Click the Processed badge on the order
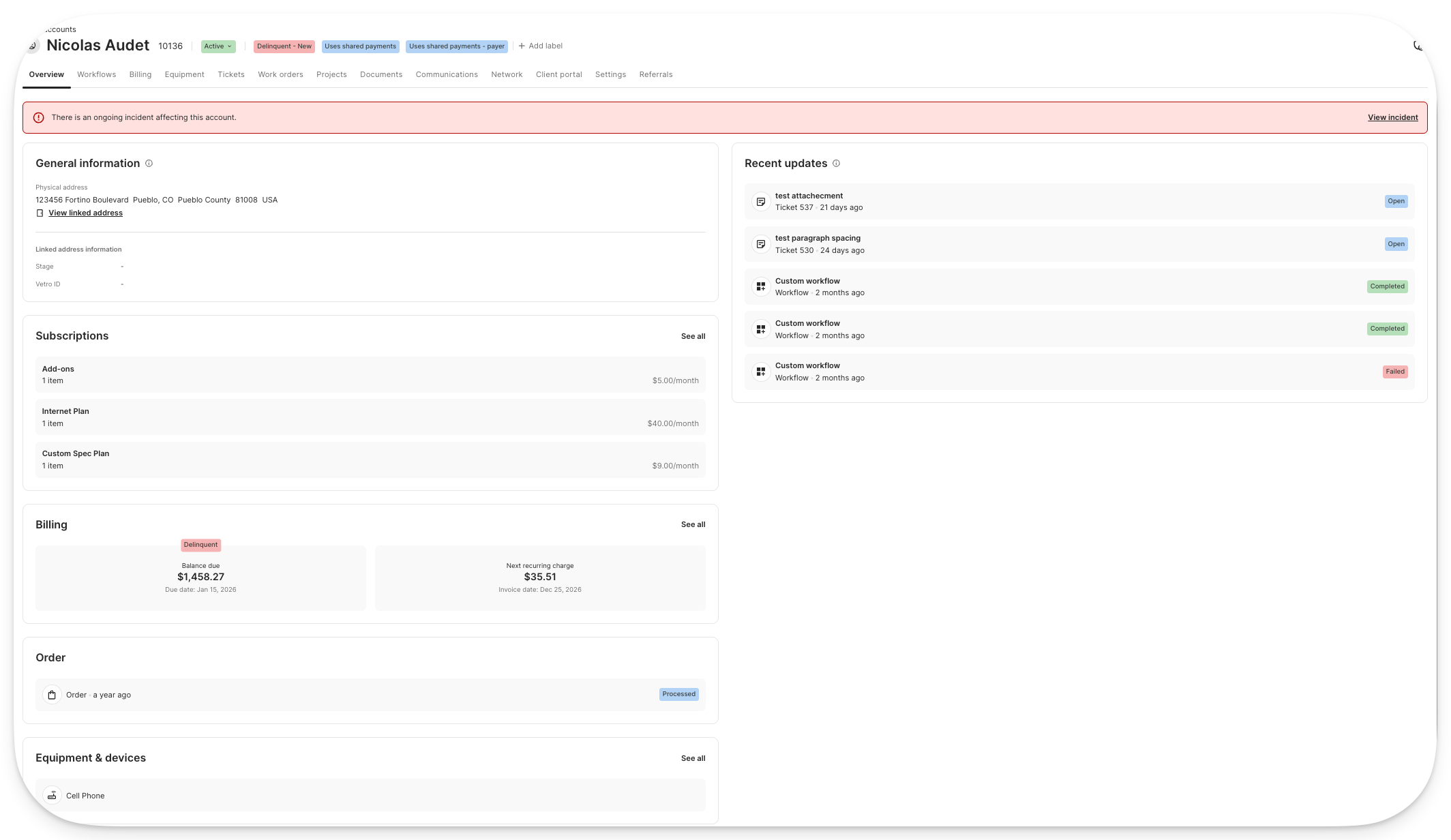The height and width of the screenshot is (840, 1451). [x=678, y=694]
